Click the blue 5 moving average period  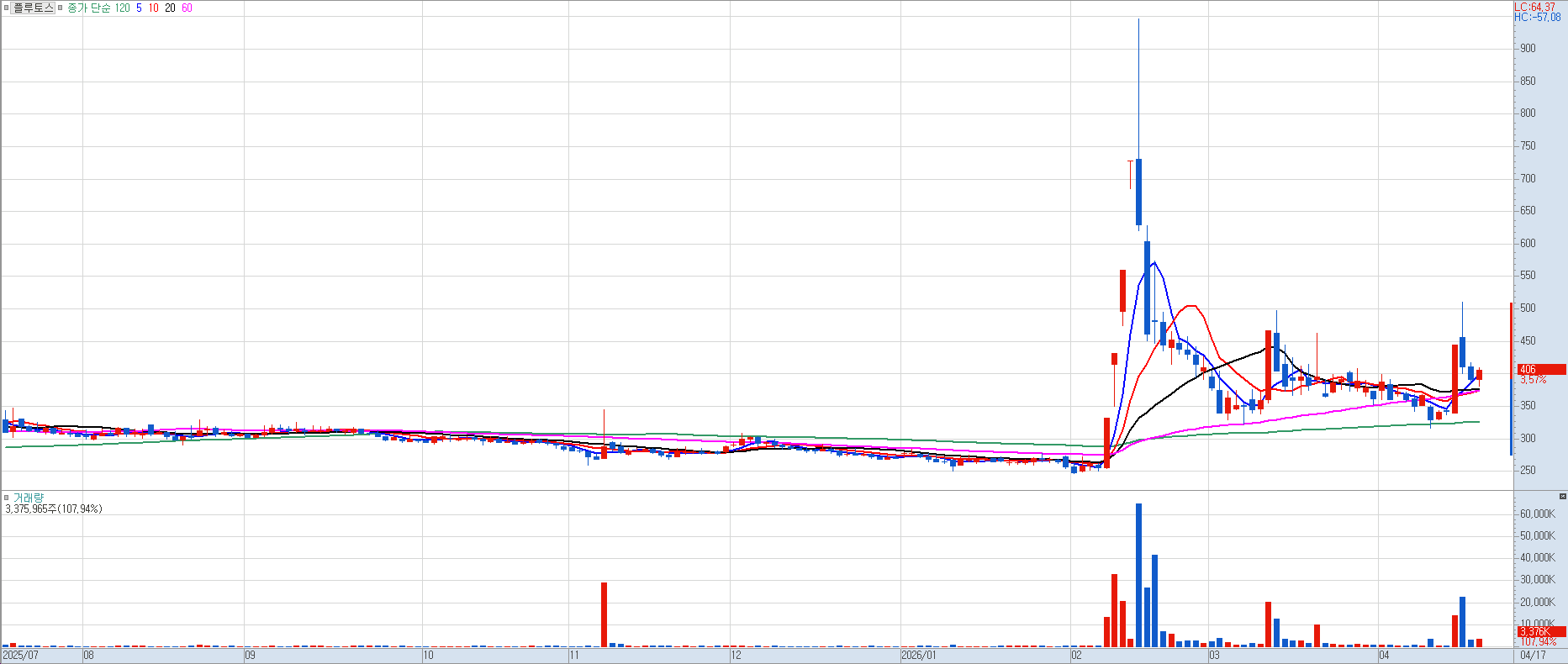click(139, 8)
